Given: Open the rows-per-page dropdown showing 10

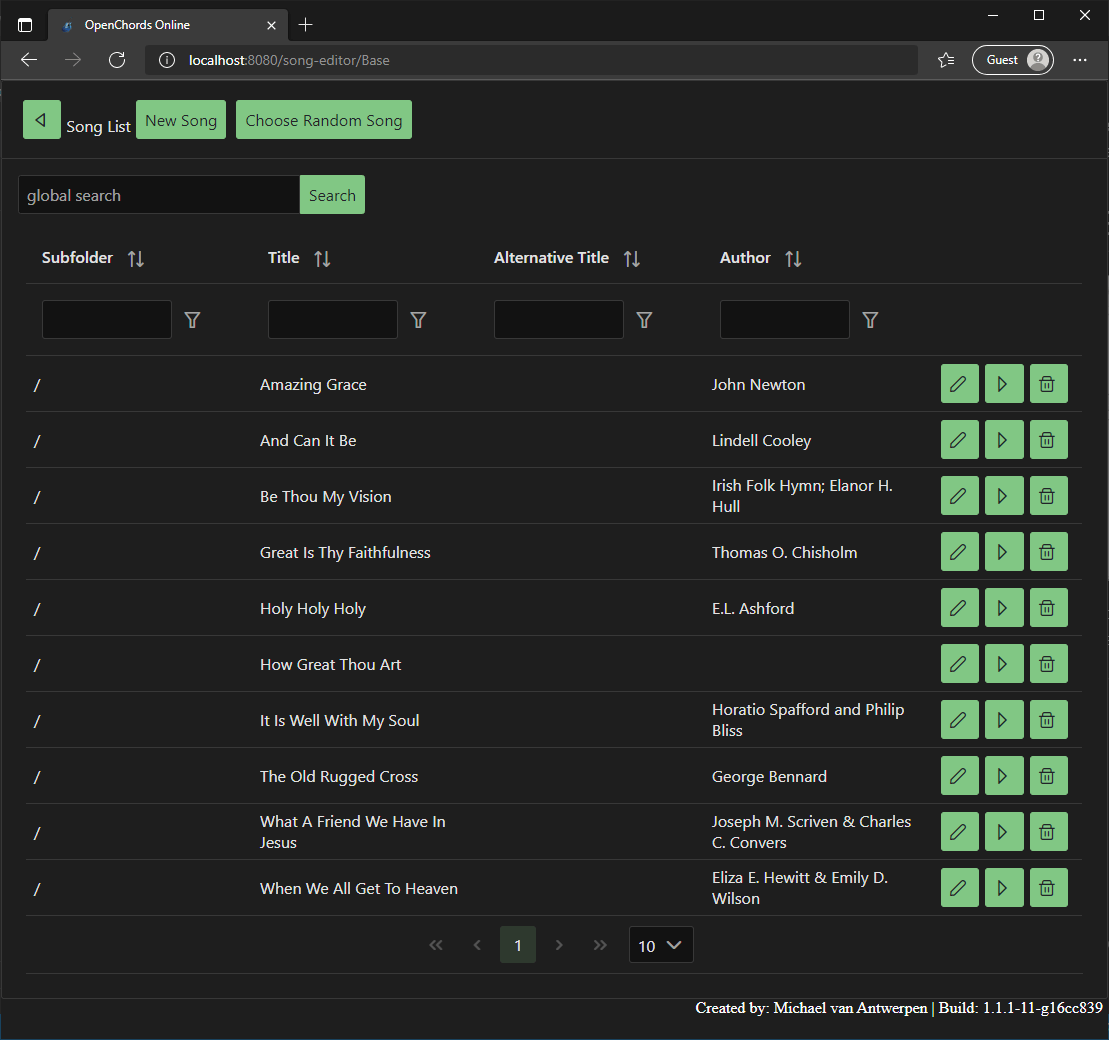Looking at the screenshot, I should pyautogui.click(x=660, y=944).
